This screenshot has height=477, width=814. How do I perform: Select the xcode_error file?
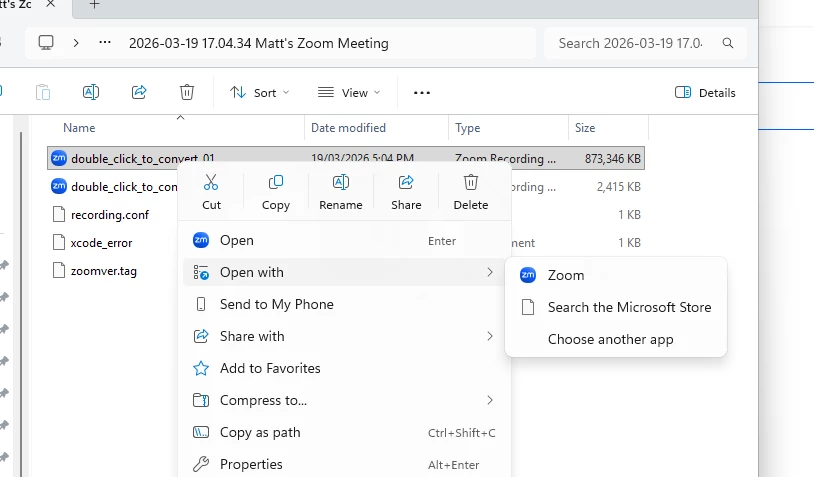tap(101, 243)
